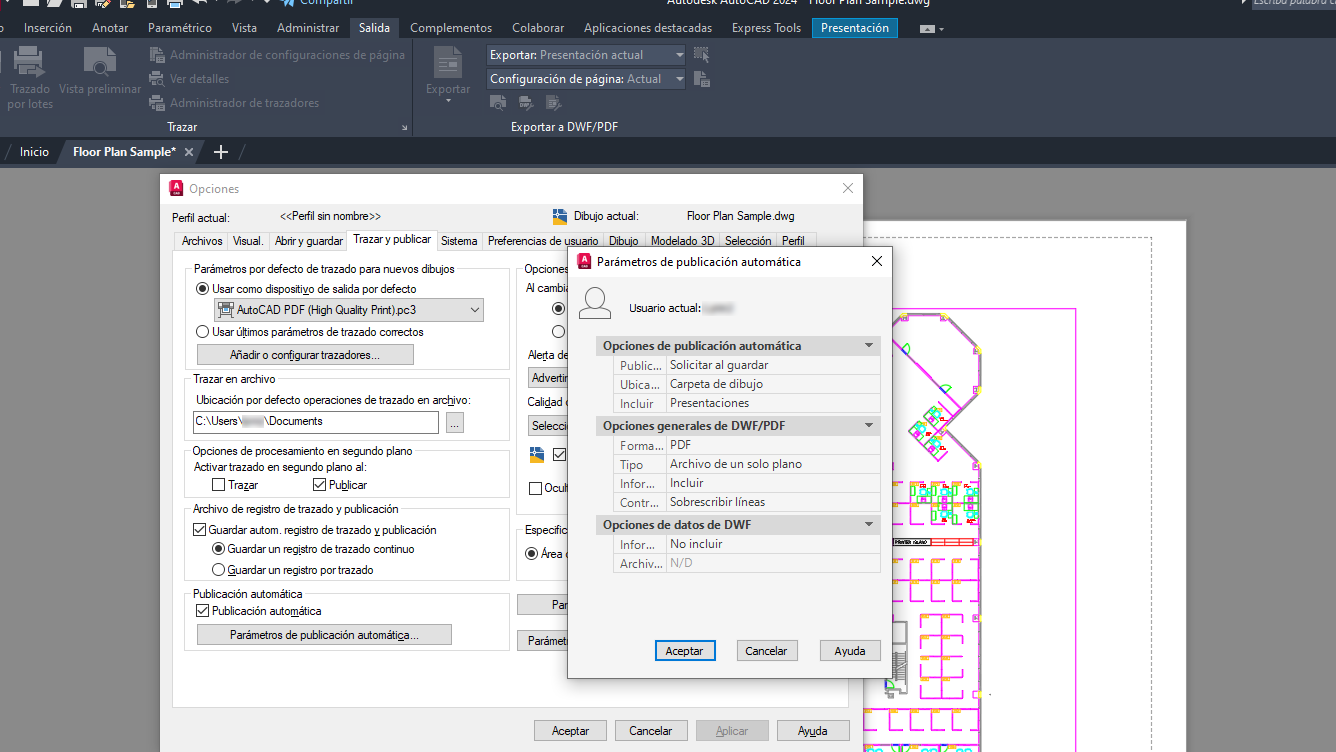The height and width of the screenshot is (752, 1336).
Task: Click the AutoCAD logo in Parámetros de publicación automática title
Action: tap(586, 261)
